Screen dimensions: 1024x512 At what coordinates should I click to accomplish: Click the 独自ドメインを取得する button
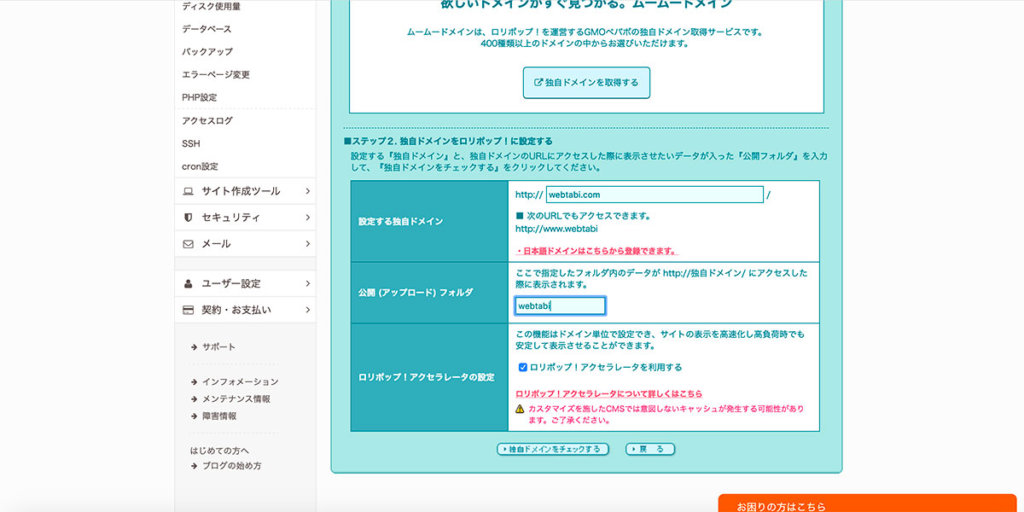586,82
